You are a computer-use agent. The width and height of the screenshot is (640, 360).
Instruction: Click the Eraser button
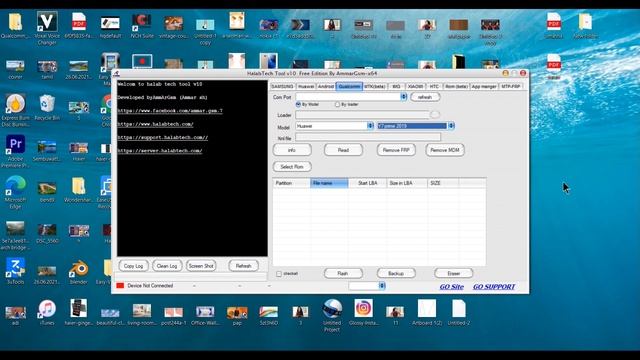(454, 273)
